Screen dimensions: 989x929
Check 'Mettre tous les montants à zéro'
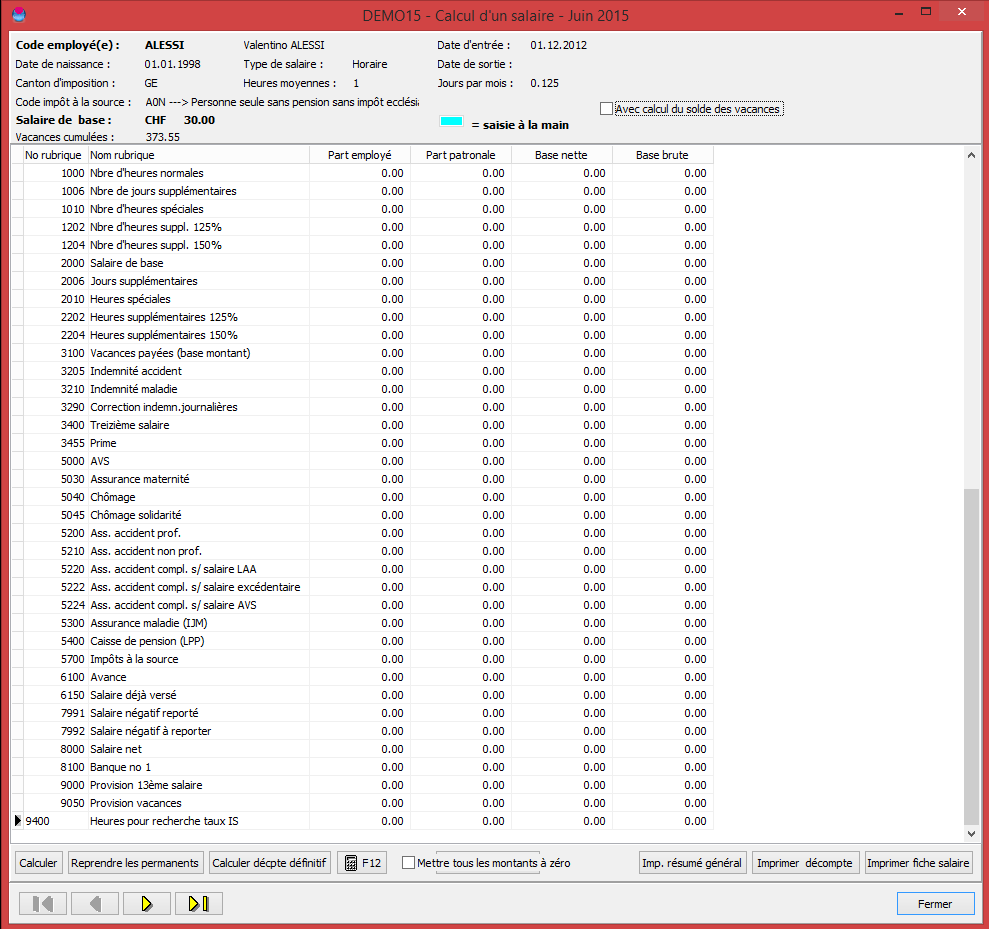tap(409, 862)
